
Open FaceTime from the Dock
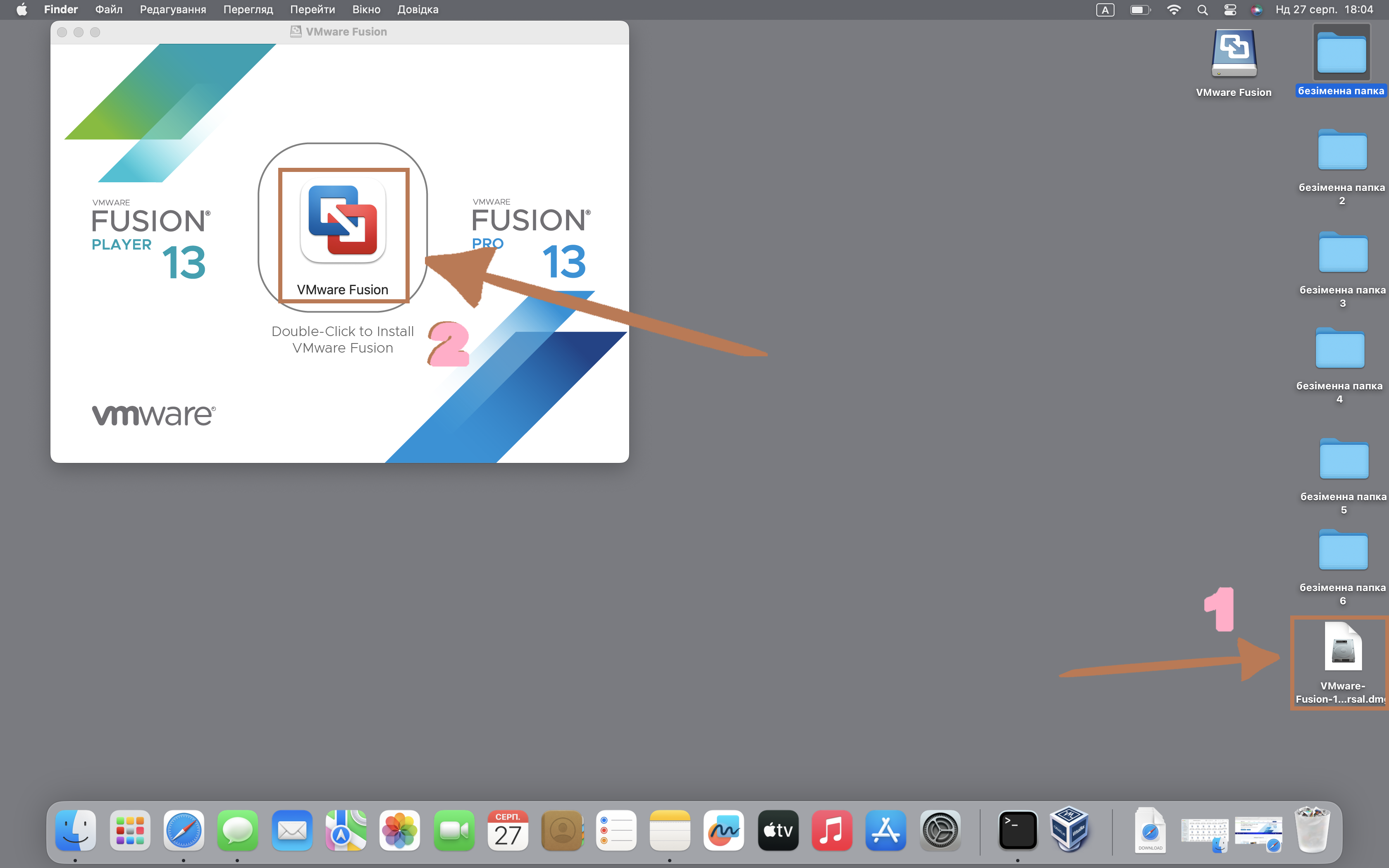tap(454, 830)
